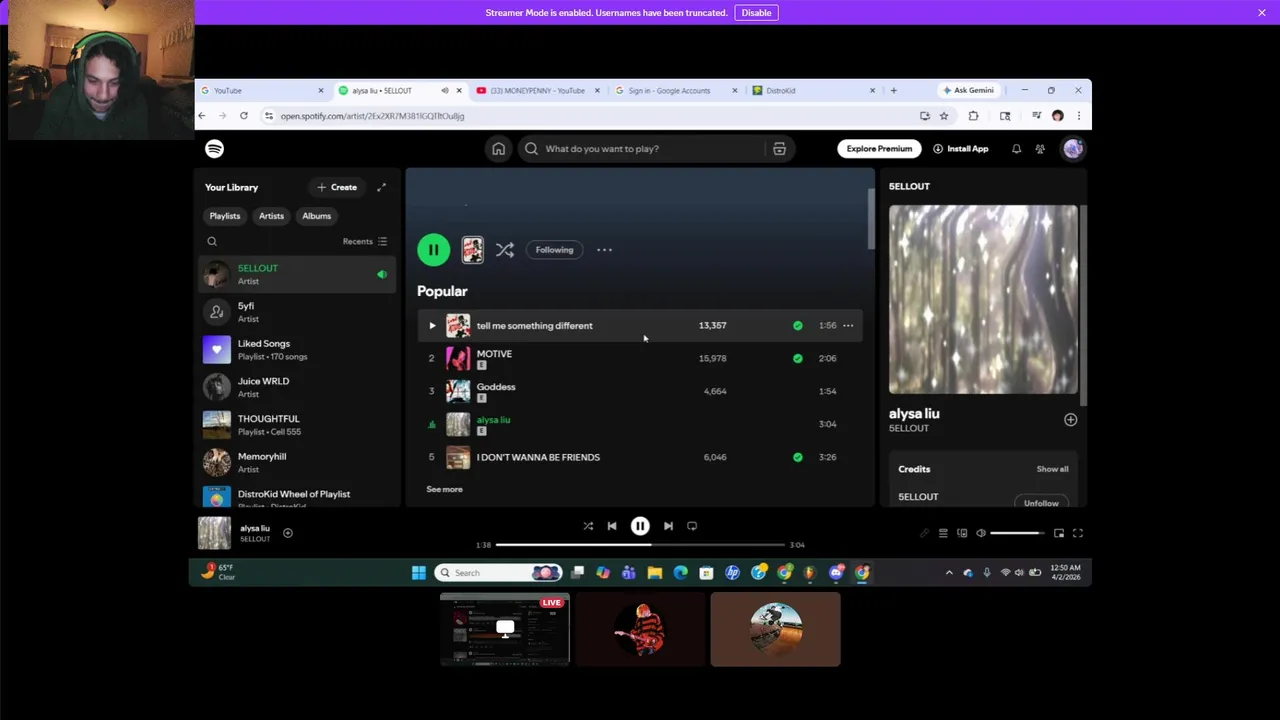Reload the browser page
This screenshot has height=720, width=1280.
(x=244, y=116)
